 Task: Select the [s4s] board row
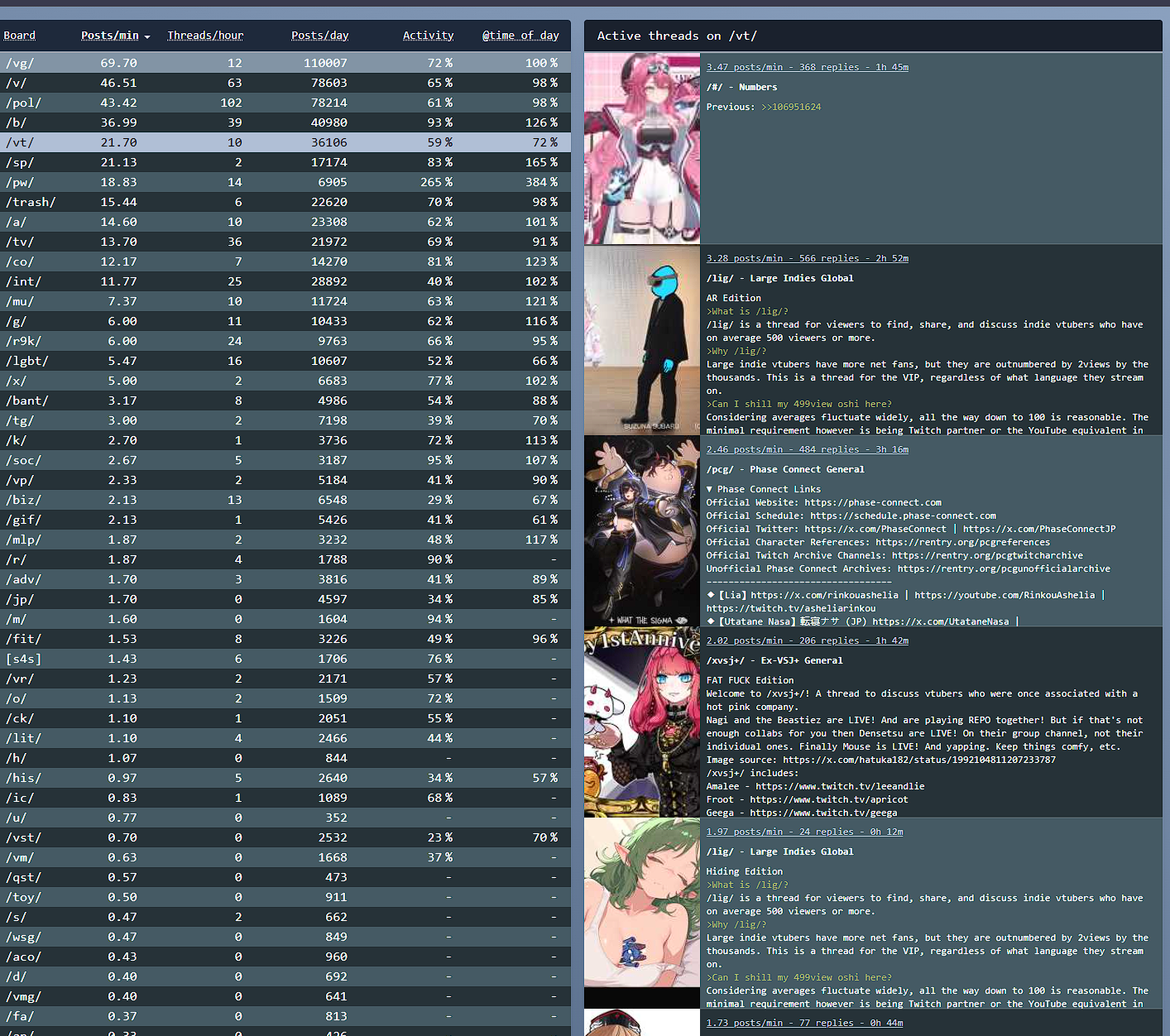285,659
